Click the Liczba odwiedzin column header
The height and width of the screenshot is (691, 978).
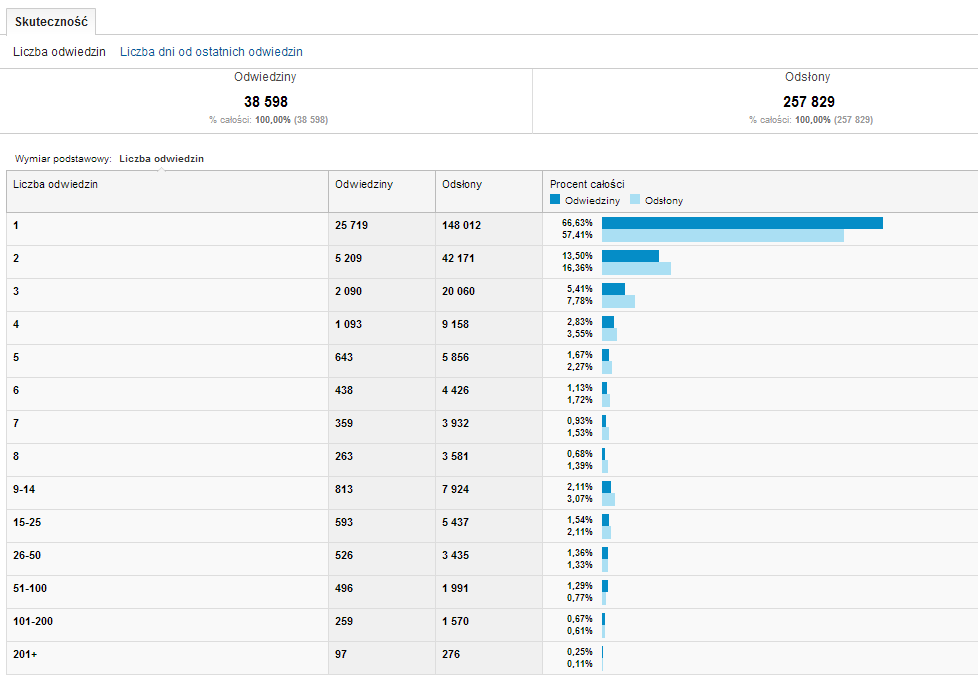pyautogui.click(x=55, y=184)
